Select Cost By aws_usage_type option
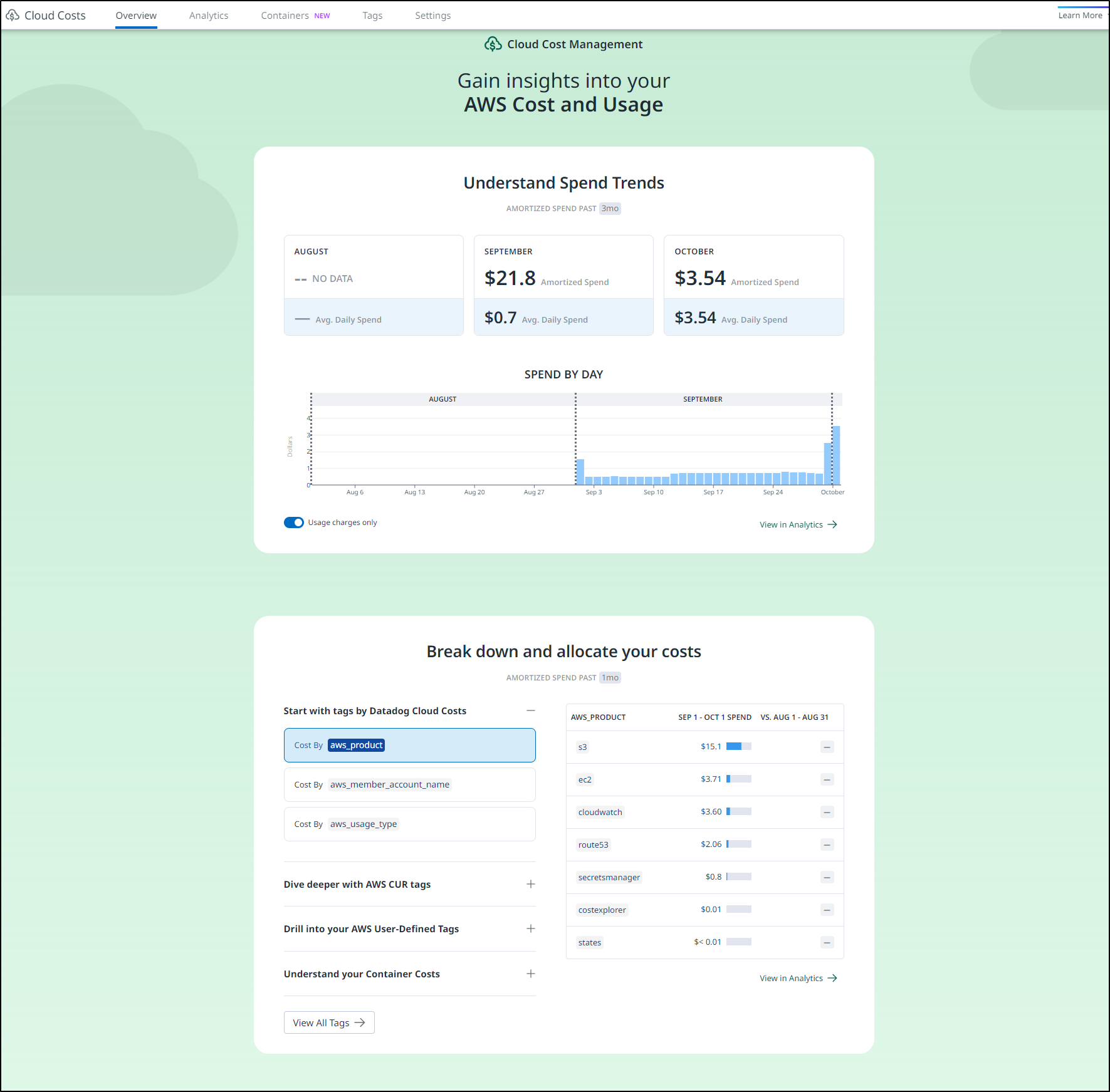The height and width of the screenshot is (1092, 1110). [x=410, y=824]
